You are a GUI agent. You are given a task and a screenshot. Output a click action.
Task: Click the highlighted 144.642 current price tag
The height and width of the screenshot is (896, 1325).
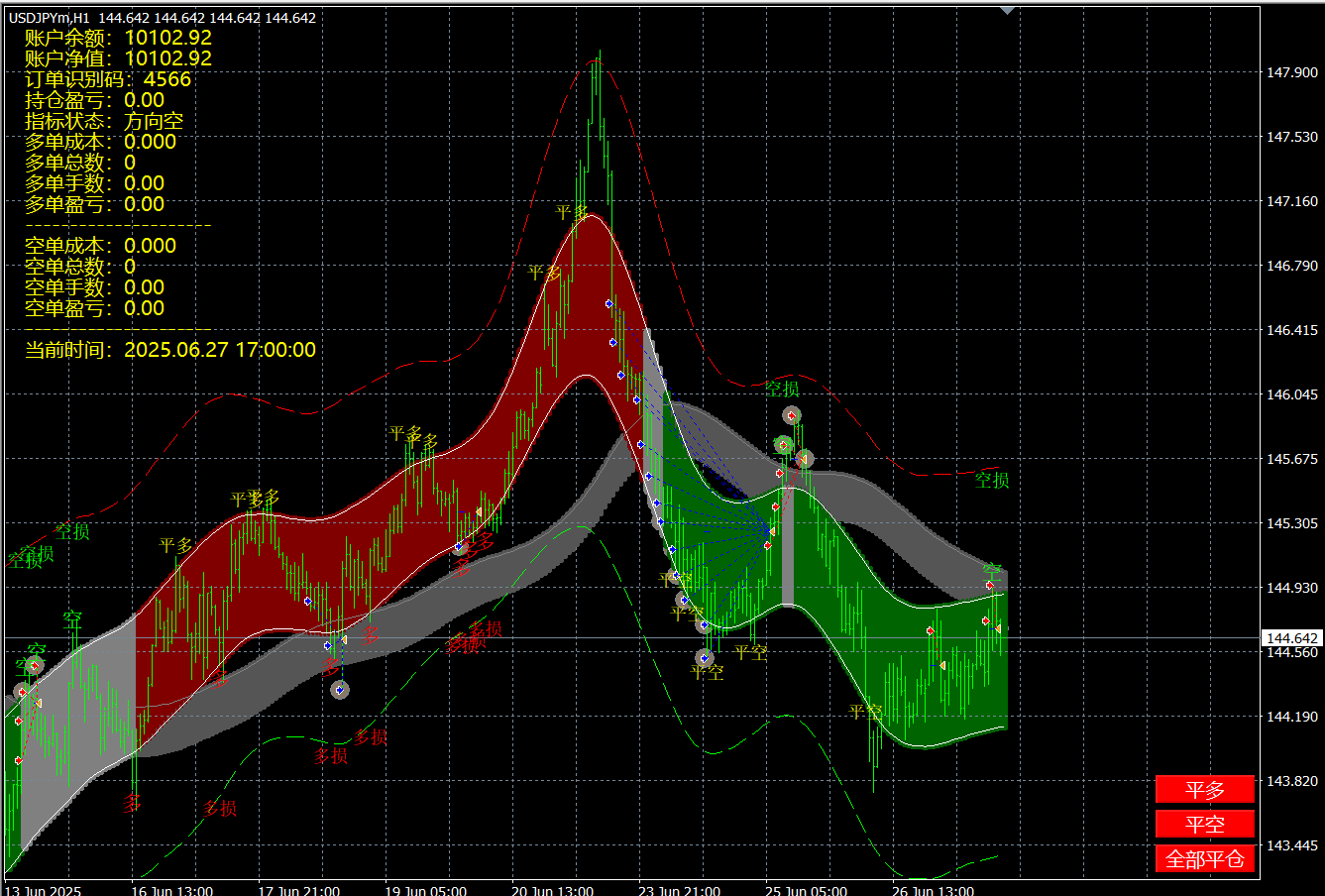pos(1291,638)
